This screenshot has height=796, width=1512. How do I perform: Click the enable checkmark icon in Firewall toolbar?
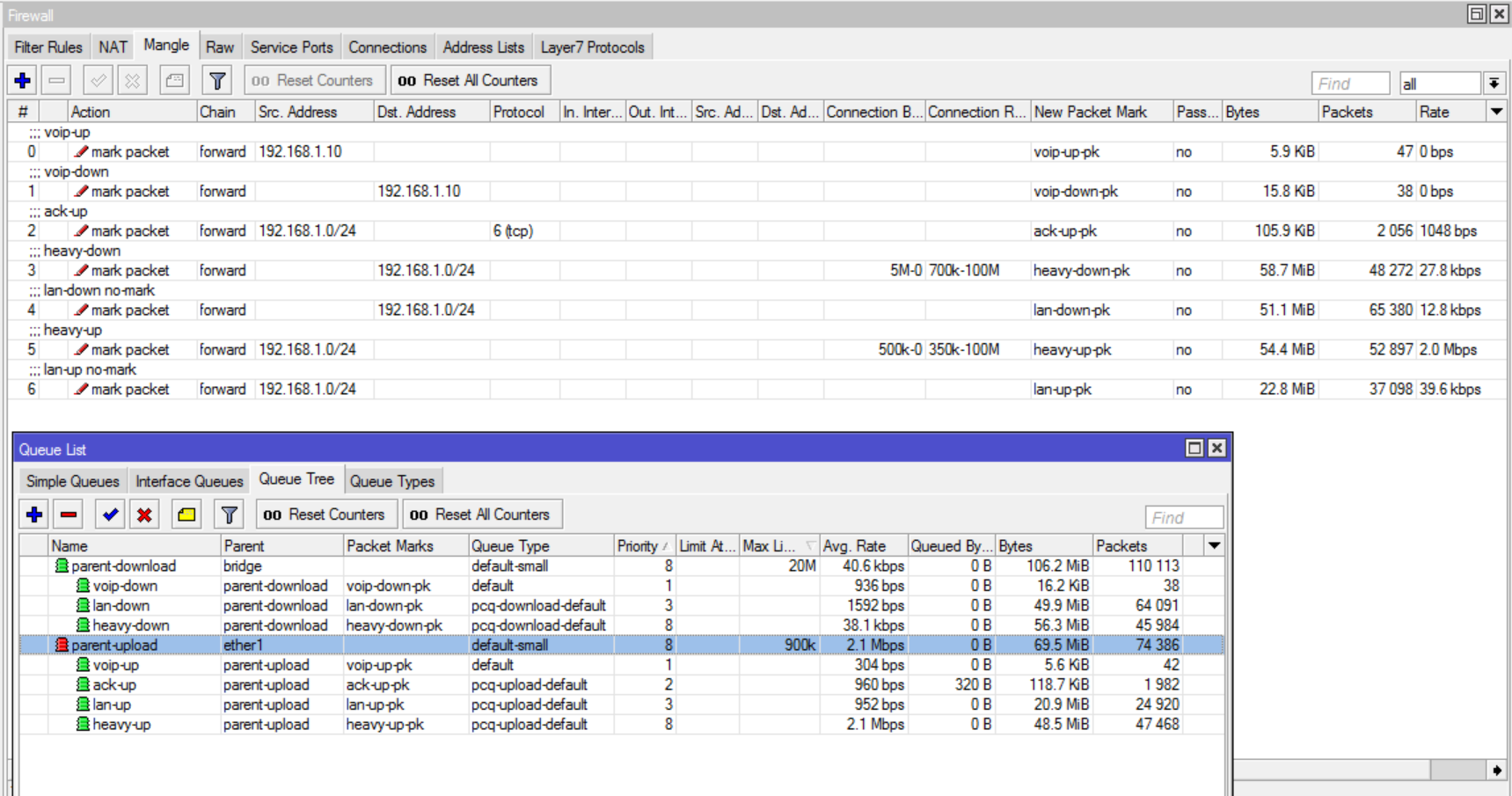(98, 81)
